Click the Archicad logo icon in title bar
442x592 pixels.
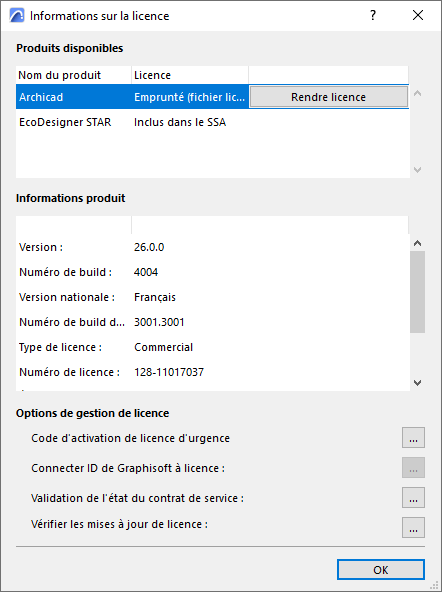pyautogui.click(x=17, y=15)
